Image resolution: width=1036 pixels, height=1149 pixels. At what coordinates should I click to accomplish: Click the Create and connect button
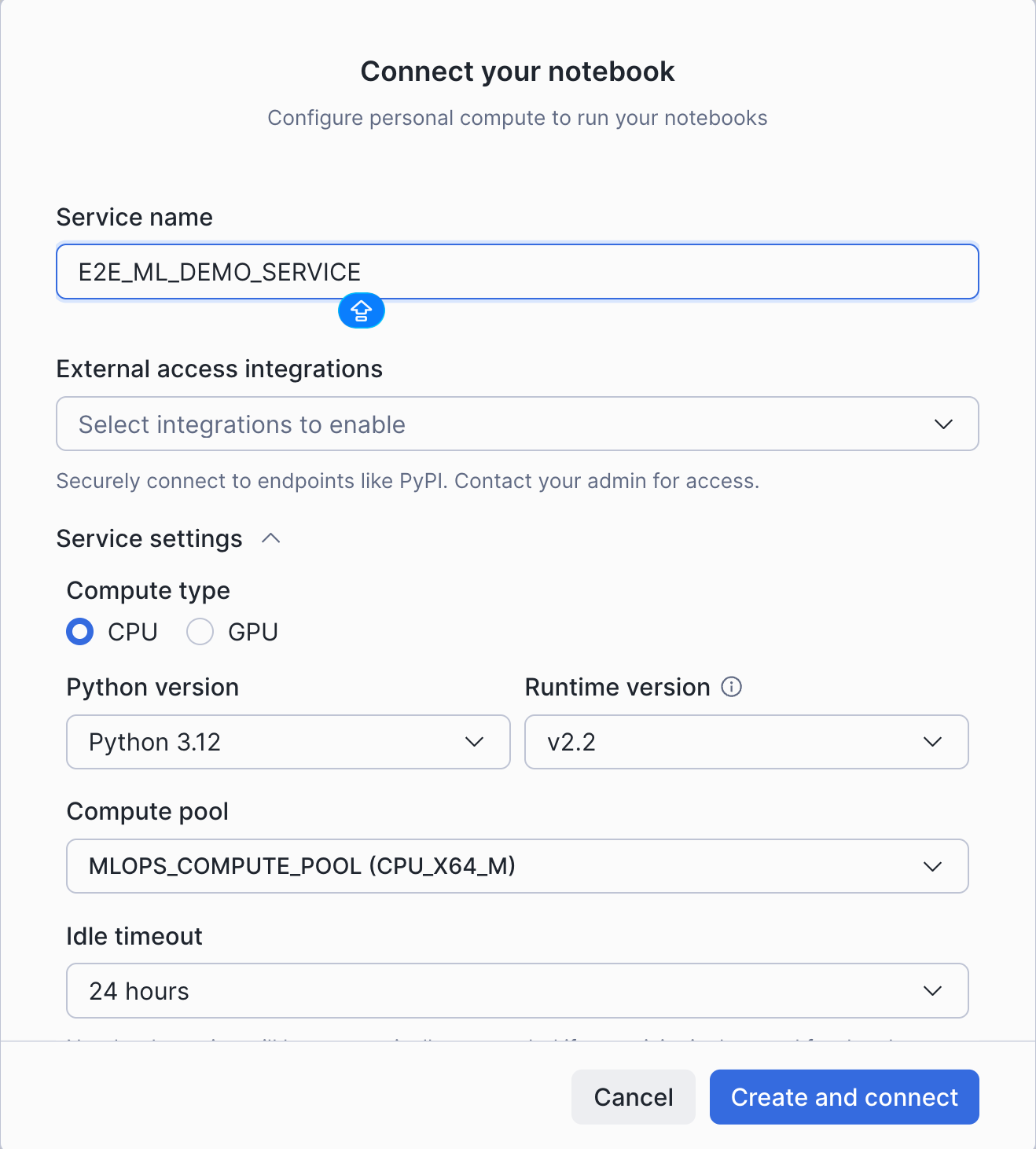click(x=844, y=1097)
